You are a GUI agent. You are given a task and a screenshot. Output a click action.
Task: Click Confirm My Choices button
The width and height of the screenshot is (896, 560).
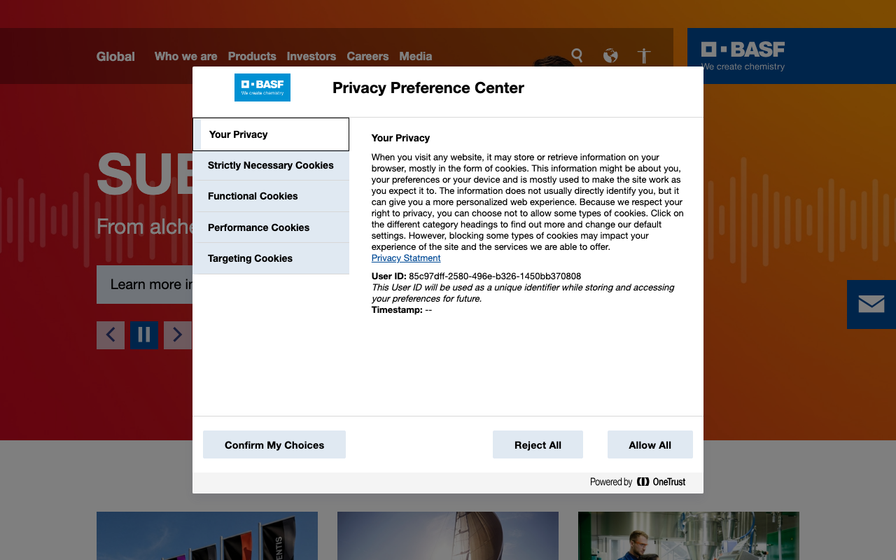click(x=274, y=445)
